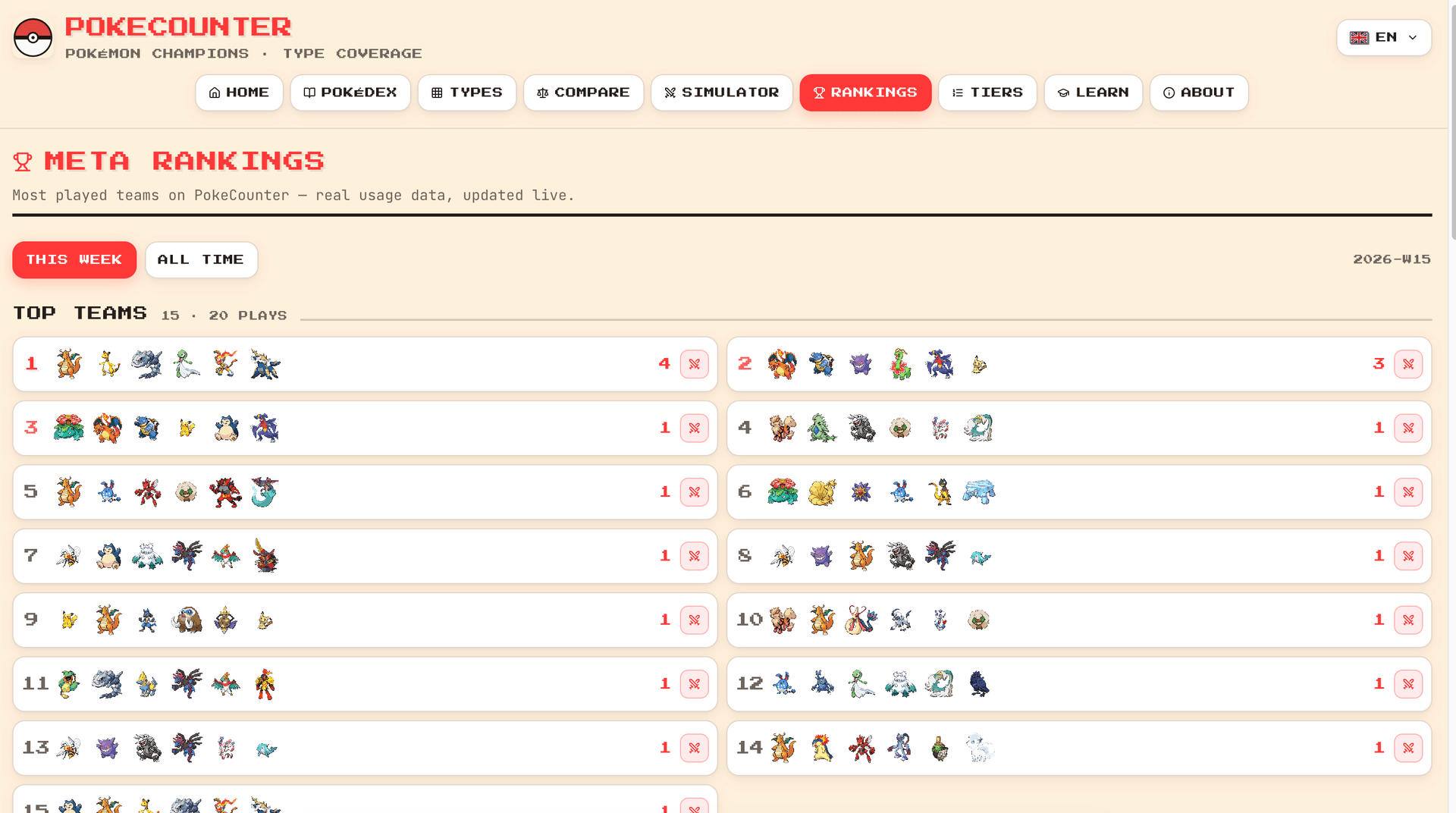Click simulate icon for team rank 2
The height and width of the screenshot is (813, 1456).
click(x=1408, y=365)
